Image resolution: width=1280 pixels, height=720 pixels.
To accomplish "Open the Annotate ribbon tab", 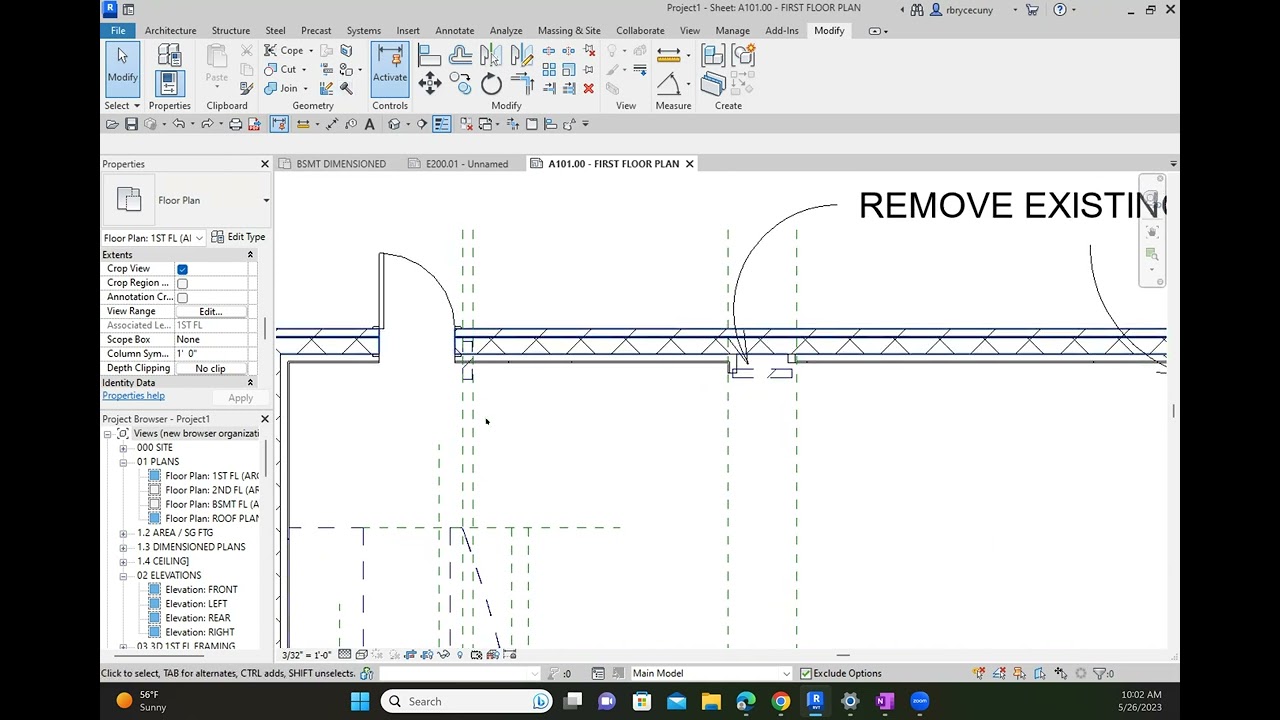I will [455, 31].
